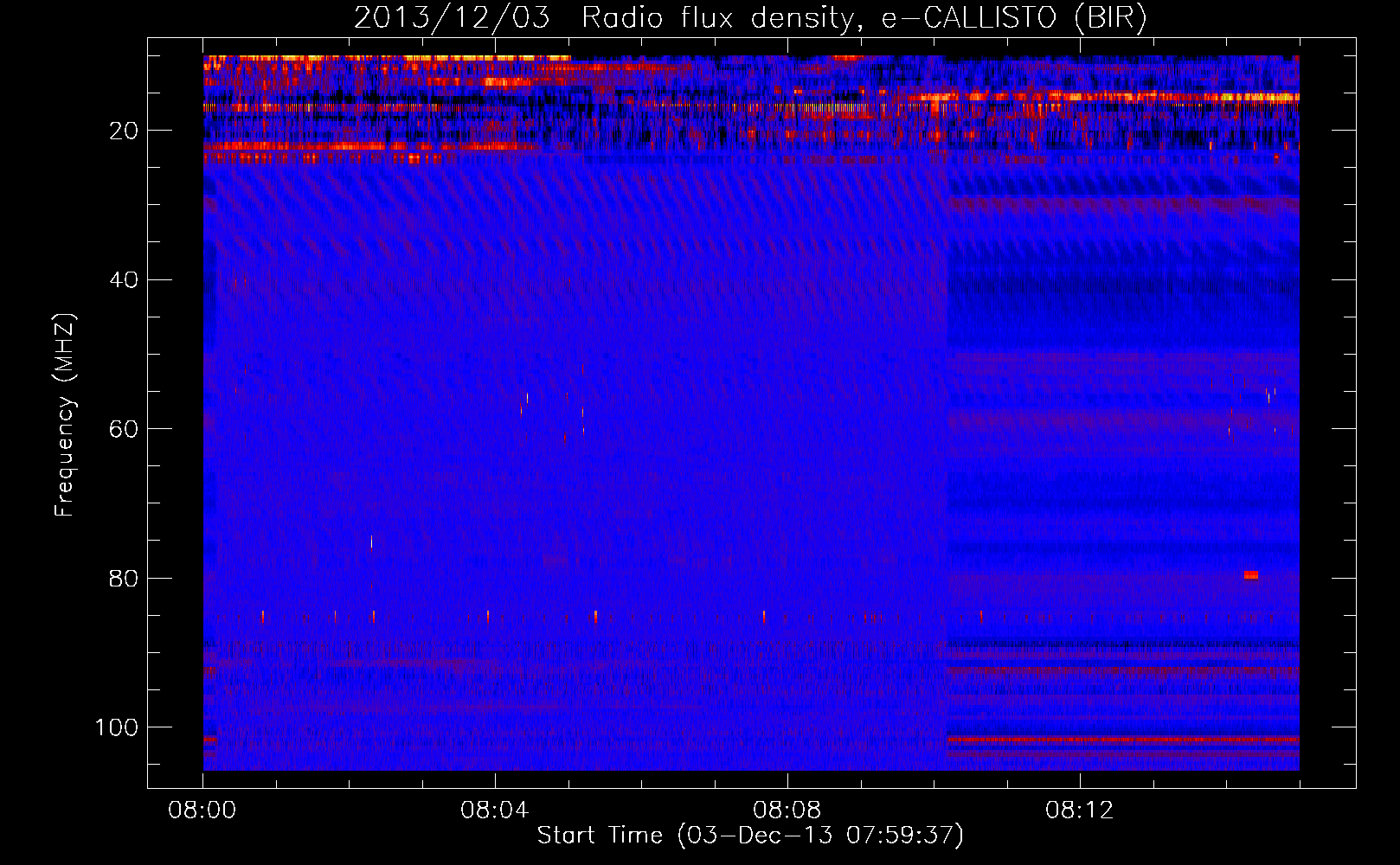
Task: Click the 'Start Time (03-Dec-13 07:59:37)' label
Action: click(x=750, y=836)
